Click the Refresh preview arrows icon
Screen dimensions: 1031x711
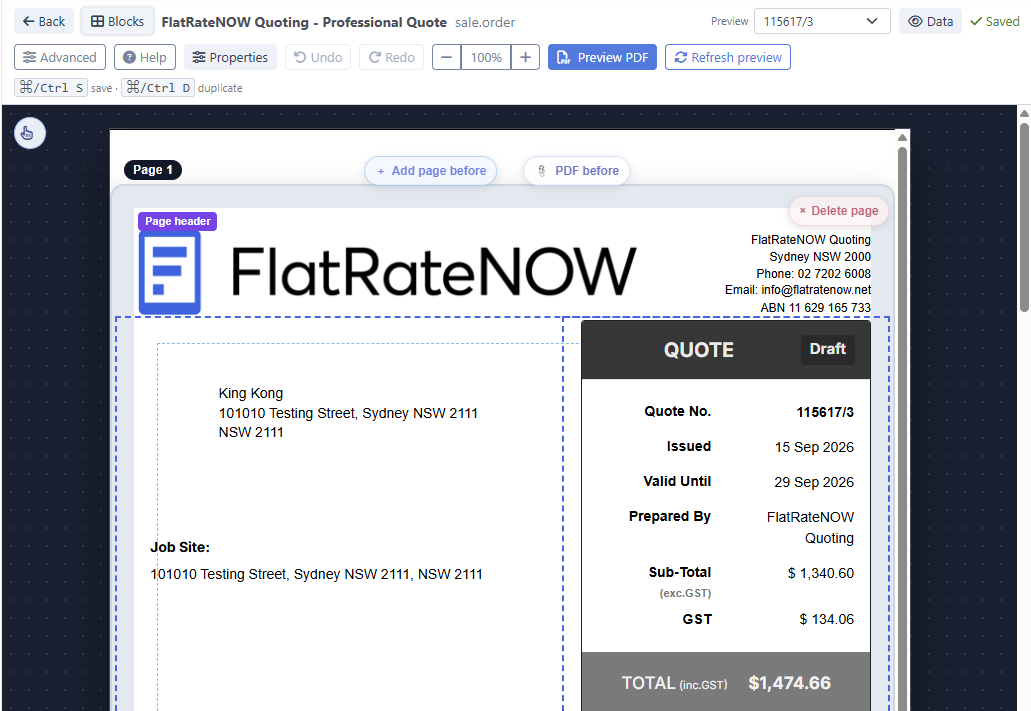tap(681, 58)
